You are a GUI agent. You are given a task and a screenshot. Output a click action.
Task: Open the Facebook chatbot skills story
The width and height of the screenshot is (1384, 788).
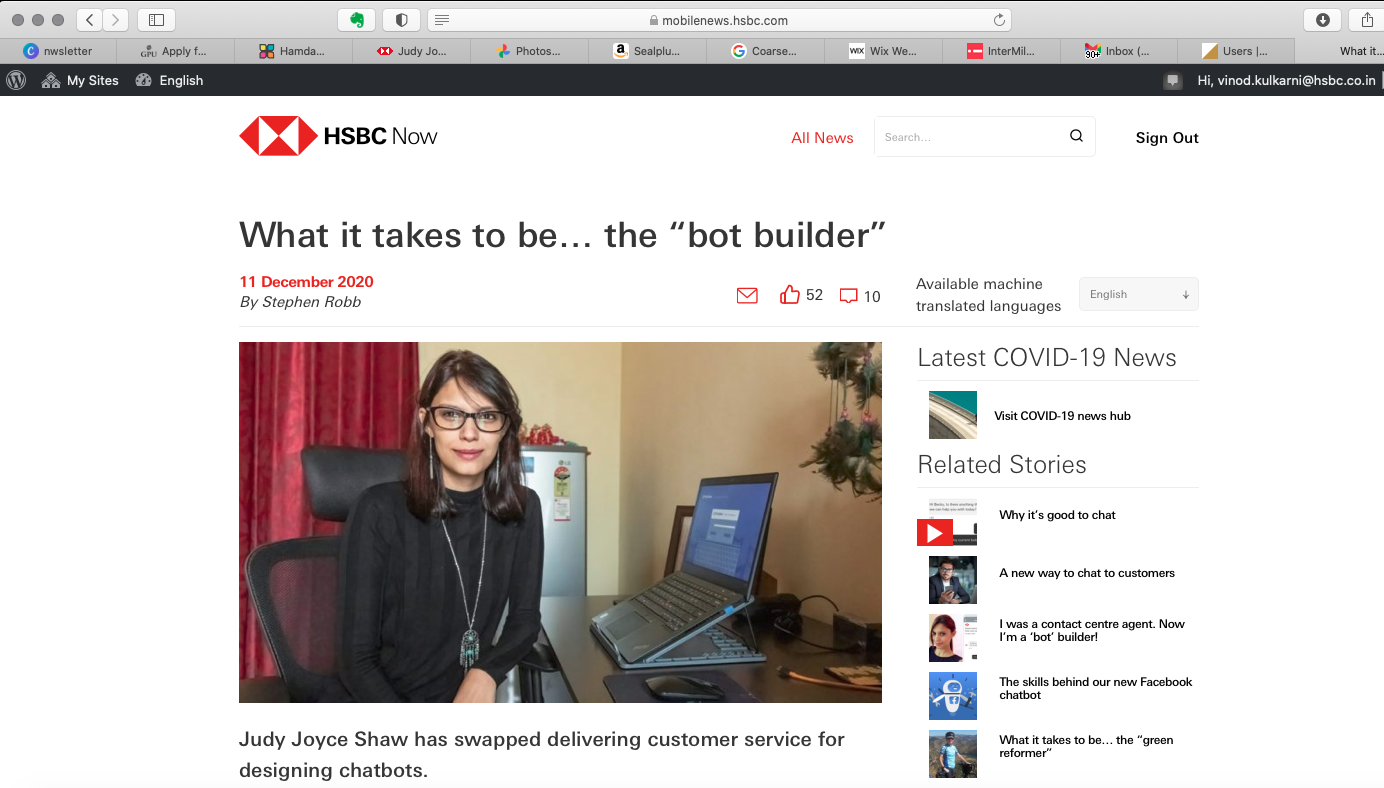click(x=1096, y=688)
